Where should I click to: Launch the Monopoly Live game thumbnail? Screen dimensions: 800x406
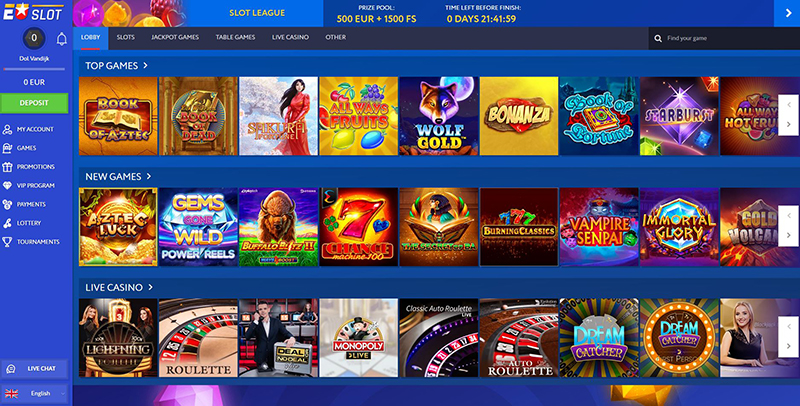click(359, 338)
